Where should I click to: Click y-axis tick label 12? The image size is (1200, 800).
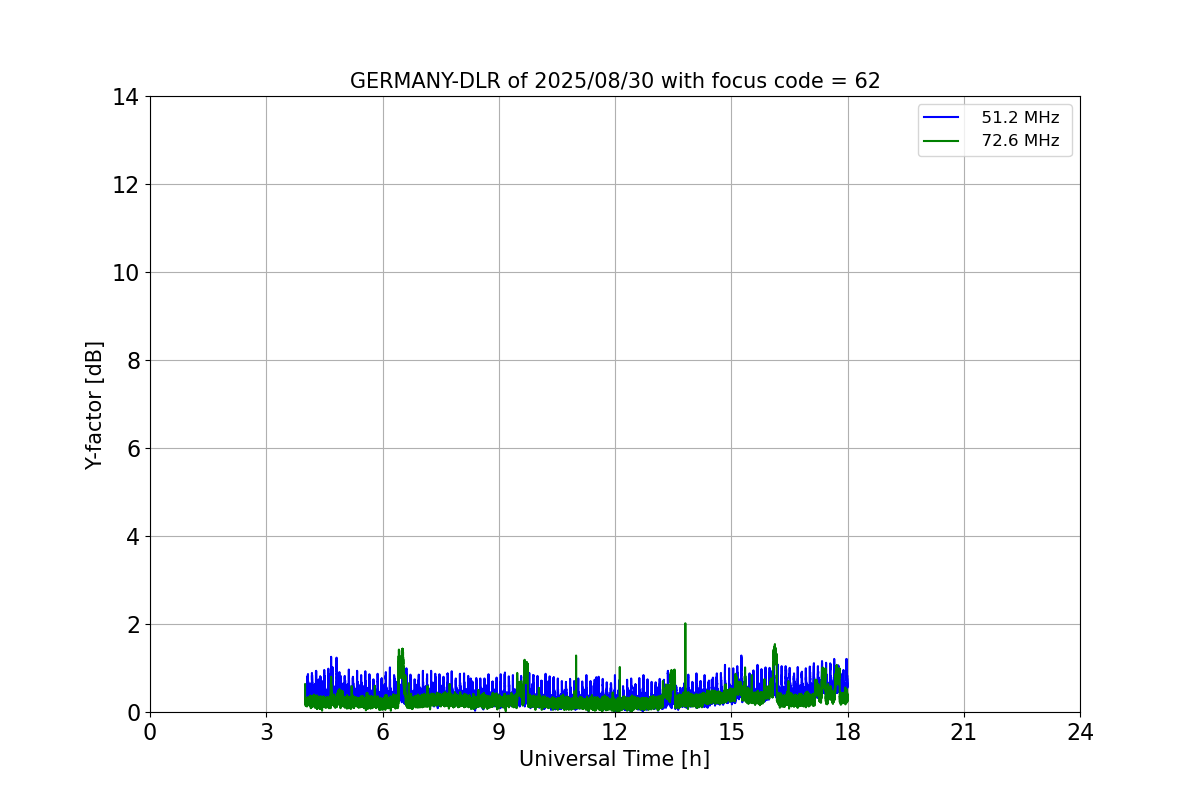pyautogui.click(x=125, y=185)
